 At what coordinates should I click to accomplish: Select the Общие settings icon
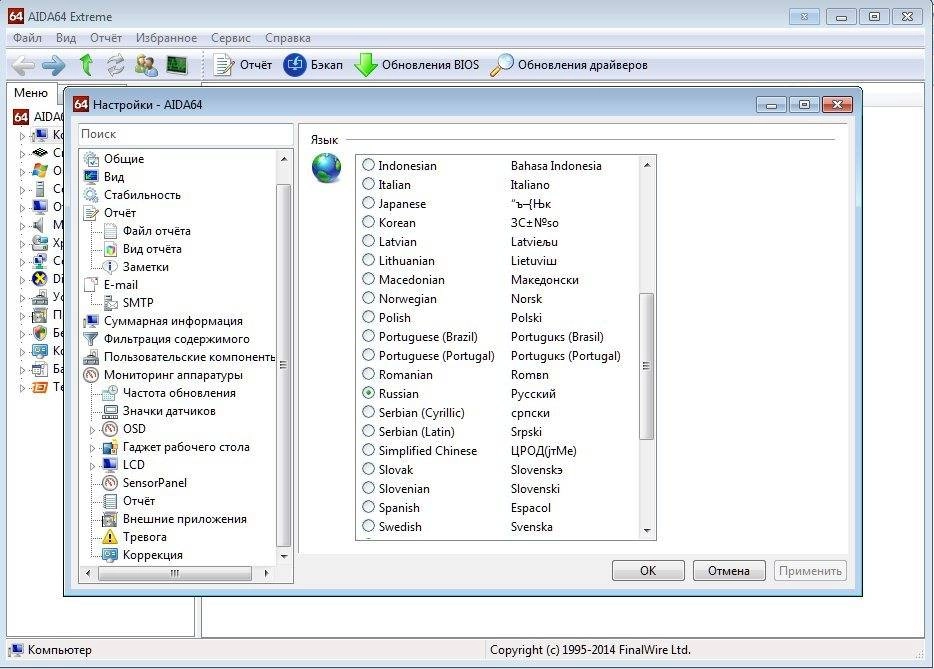coord(91,159)
